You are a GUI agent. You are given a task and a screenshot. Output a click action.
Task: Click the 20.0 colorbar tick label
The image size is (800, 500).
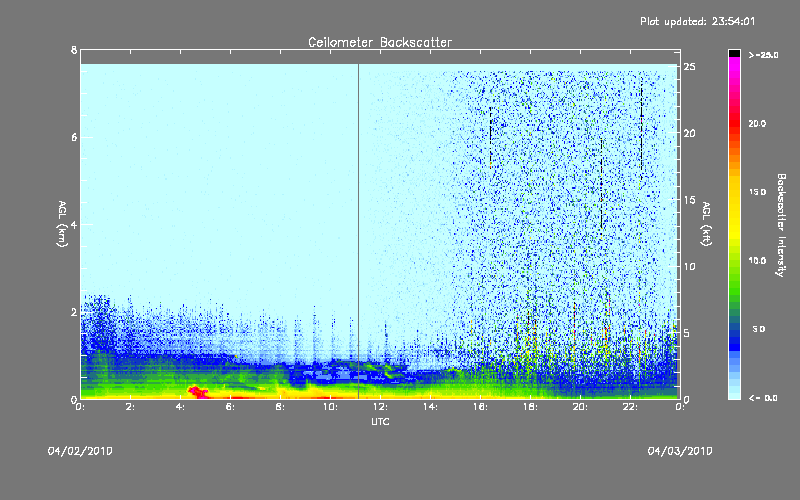tap(757, 123)
